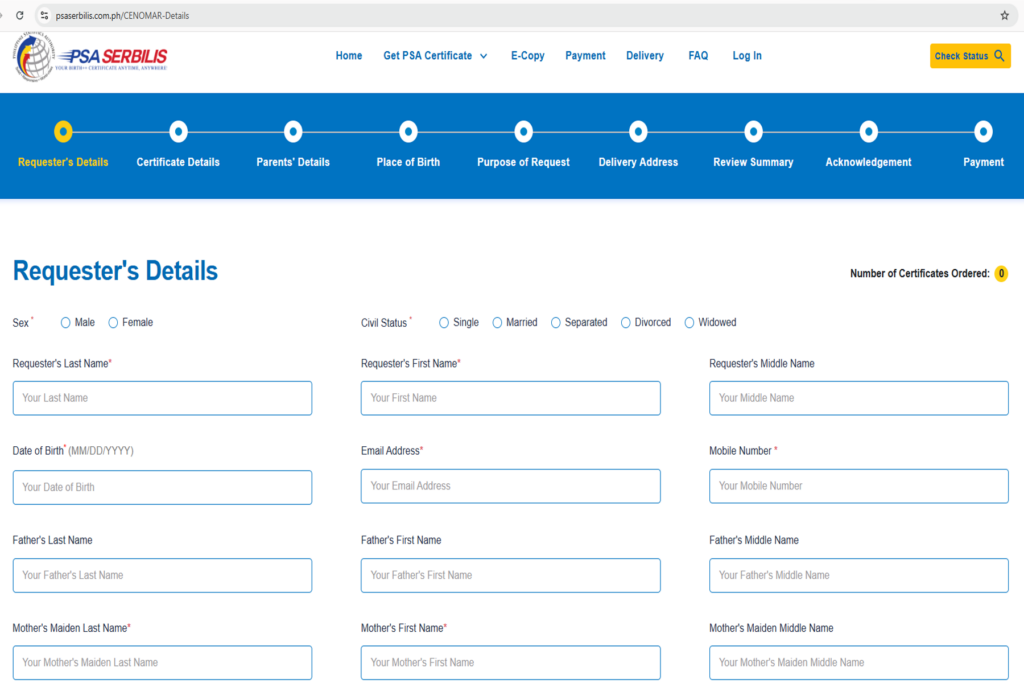Click the Delivery Address step label

[638, 162]
